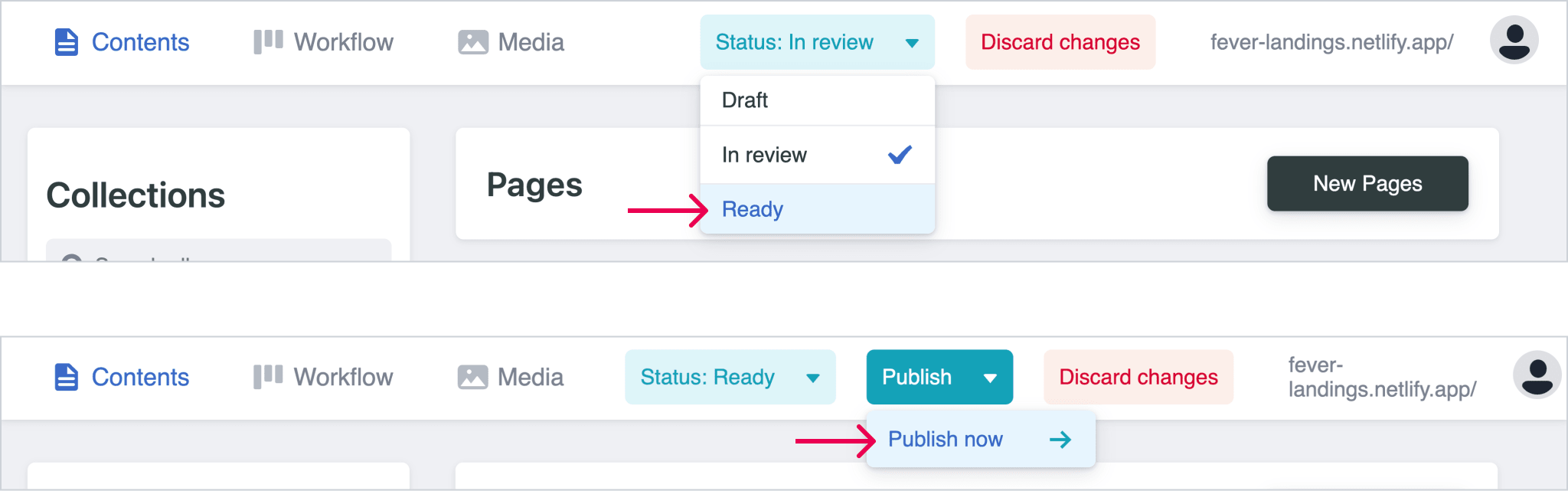Click the Workflow kanban icon in lower bar
The image size is (1568, 491).
tap(268, 377)
